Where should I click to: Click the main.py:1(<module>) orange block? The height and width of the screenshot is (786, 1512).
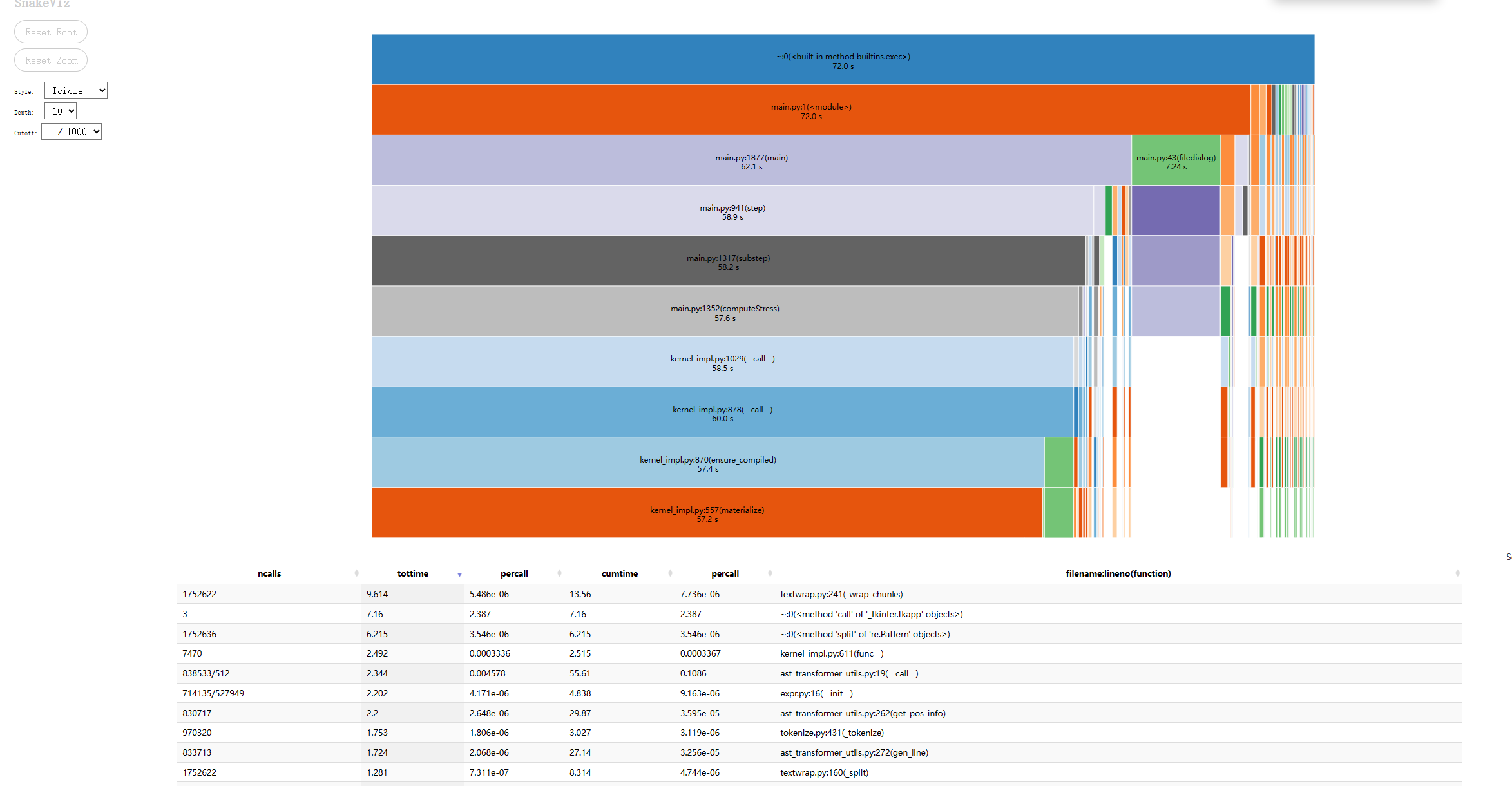coord(810,110)
